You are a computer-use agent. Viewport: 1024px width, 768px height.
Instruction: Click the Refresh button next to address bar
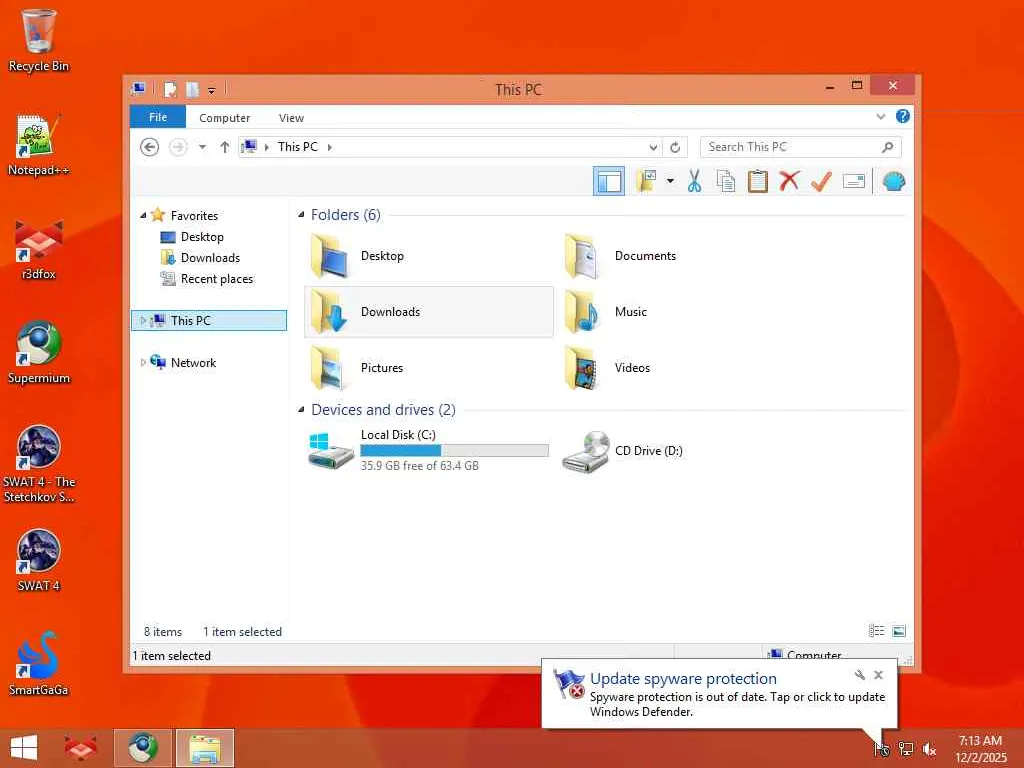point(675,148)
